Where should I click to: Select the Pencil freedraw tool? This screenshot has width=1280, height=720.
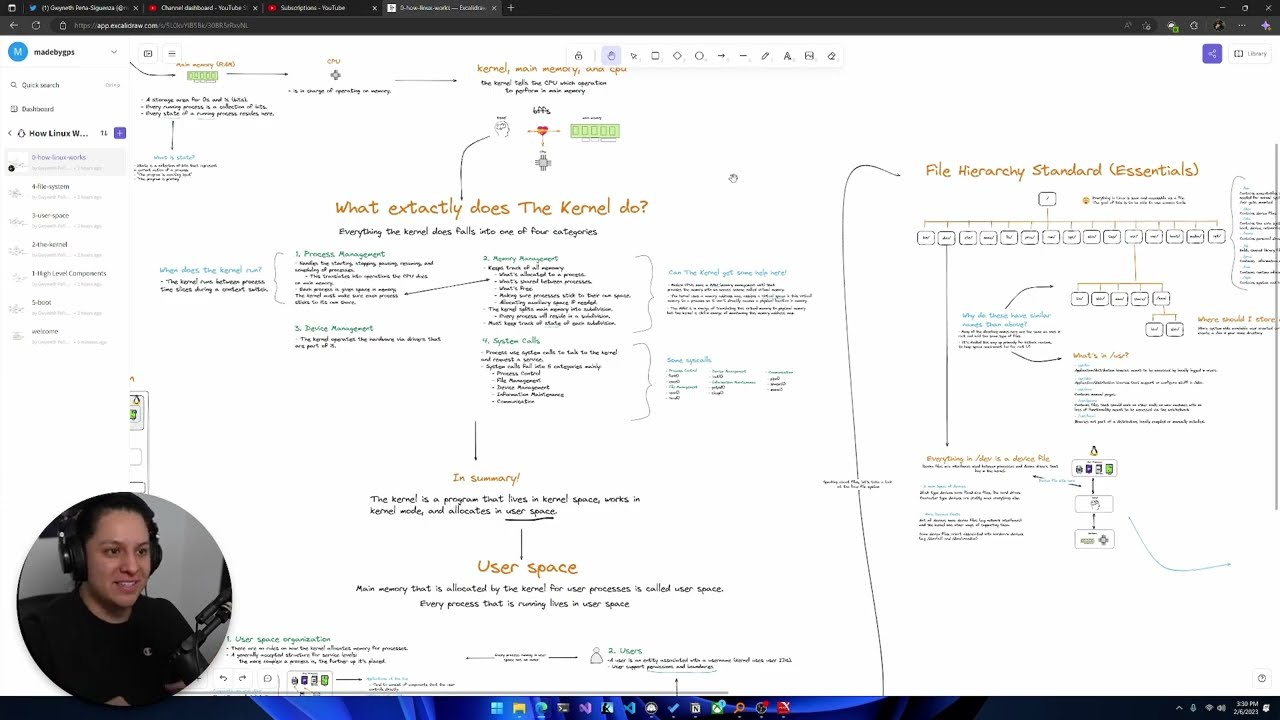coord(765,56)
